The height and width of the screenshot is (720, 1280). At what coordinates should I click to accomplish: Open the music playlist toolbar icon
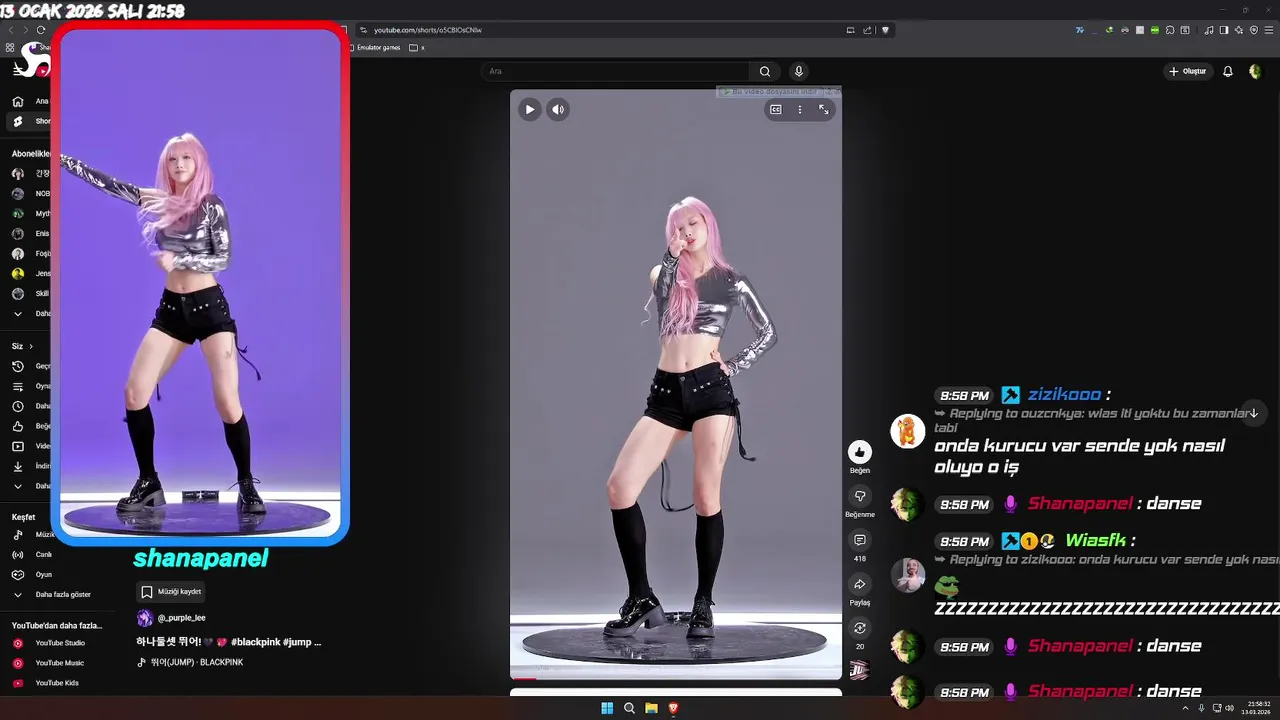1209,30
